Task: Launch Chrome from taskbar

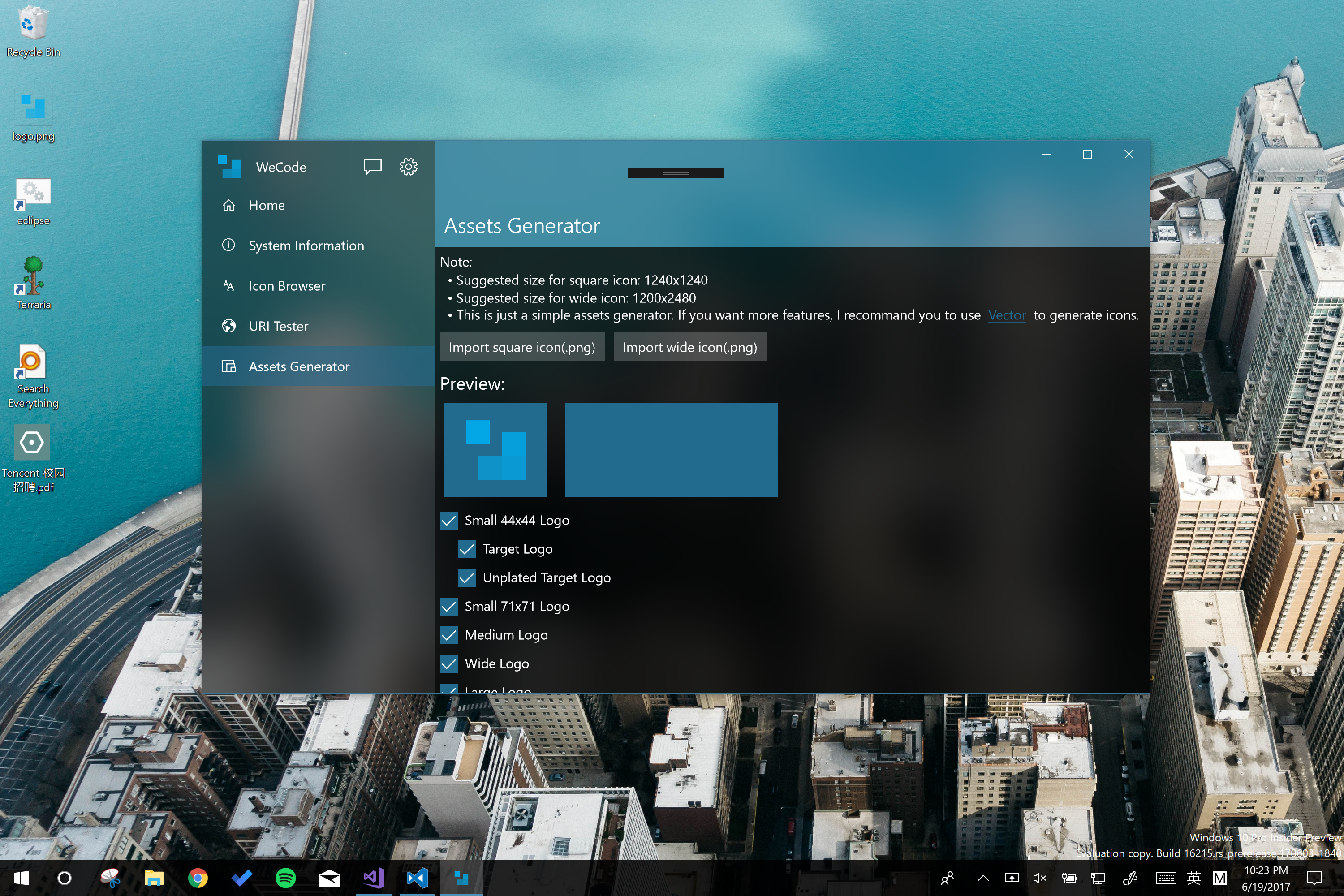Action: pos(198,878)
